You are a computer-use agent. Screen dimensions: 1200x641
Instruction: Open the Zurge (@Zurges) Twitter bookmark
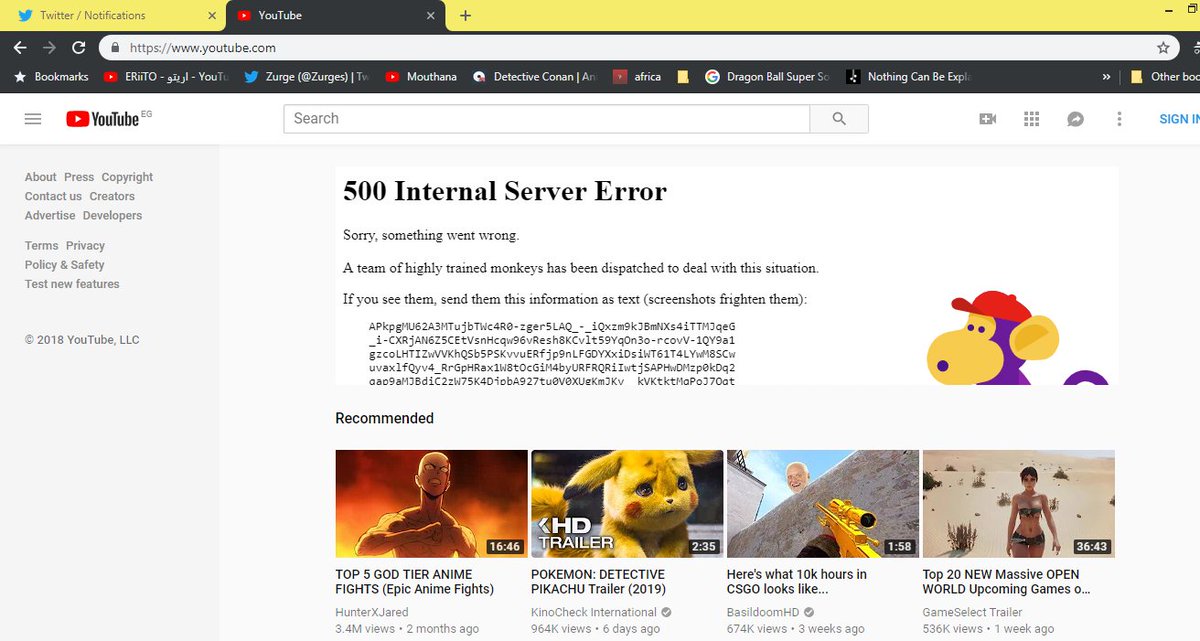coord(308,76)
